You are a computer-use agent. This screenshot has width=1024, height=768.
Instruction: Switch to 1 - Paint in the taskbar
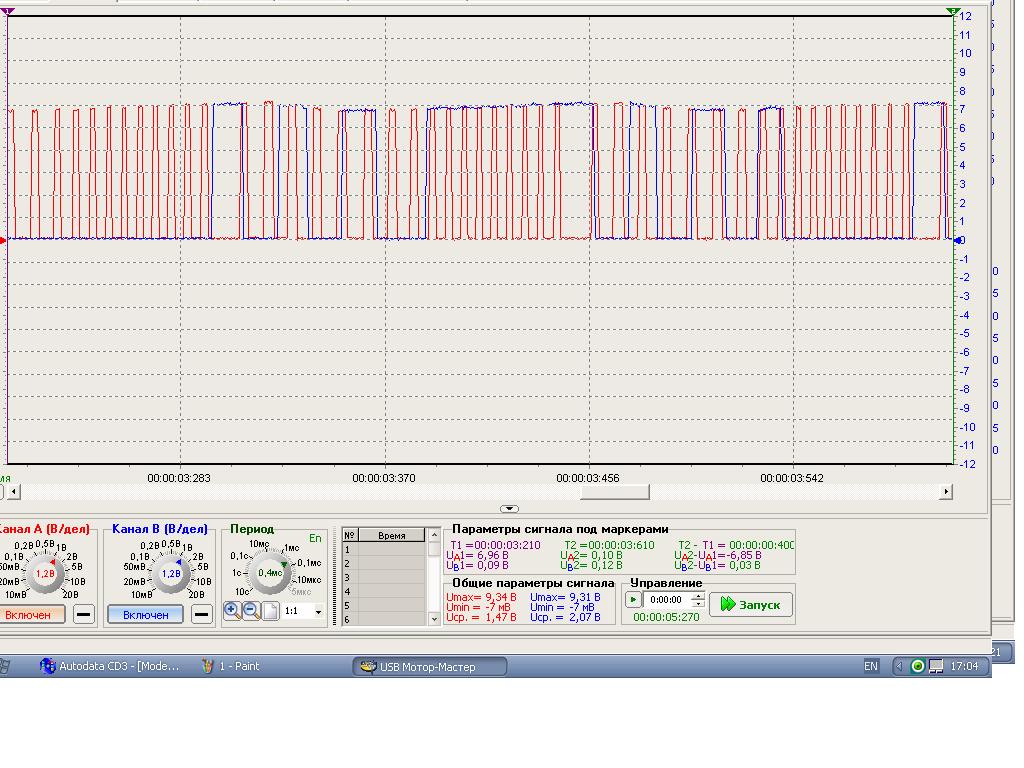(232, 666)
